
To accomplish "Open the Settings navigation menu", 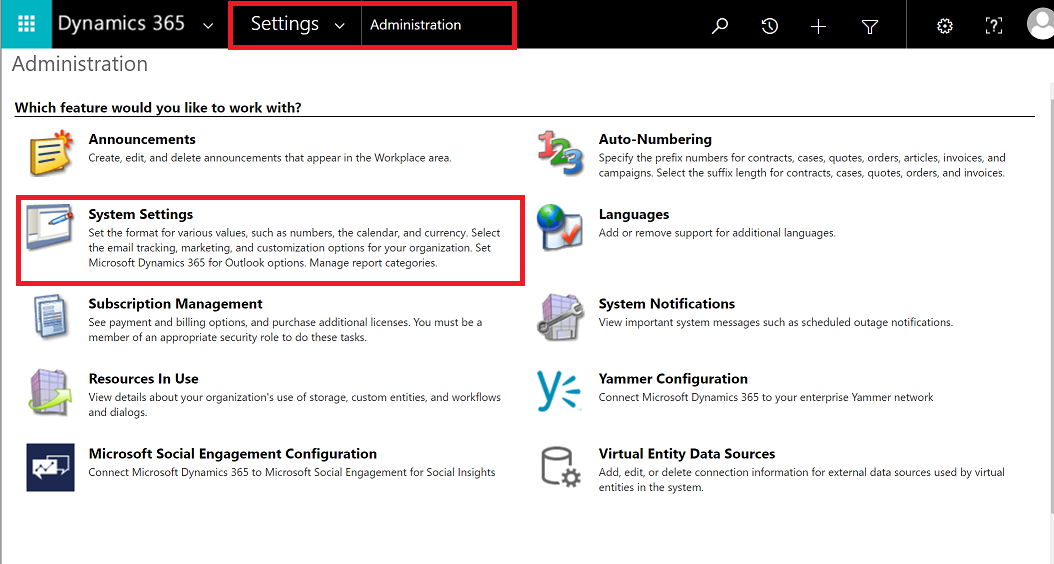I will click(284, 24).
